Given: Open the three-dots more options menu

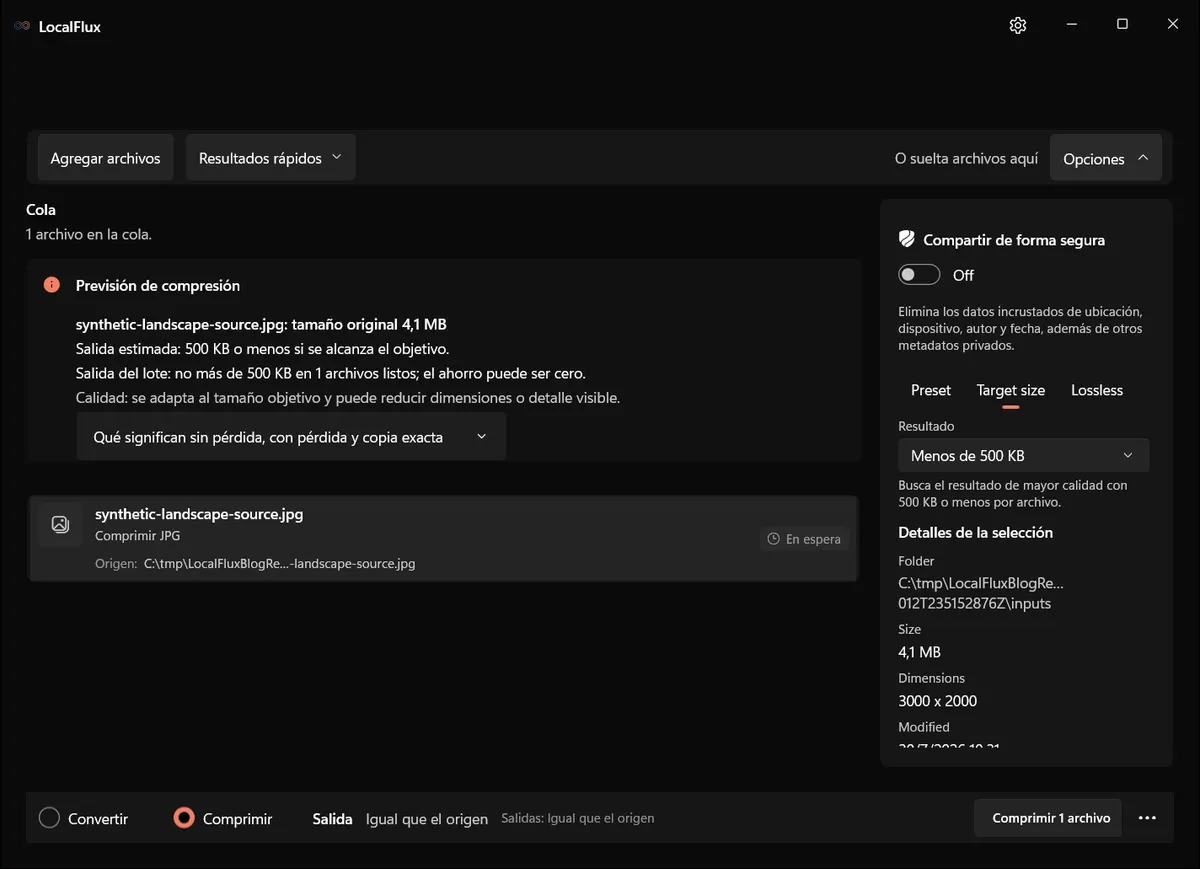Looking at the screenshot, I should click(x=1147, y=818).
